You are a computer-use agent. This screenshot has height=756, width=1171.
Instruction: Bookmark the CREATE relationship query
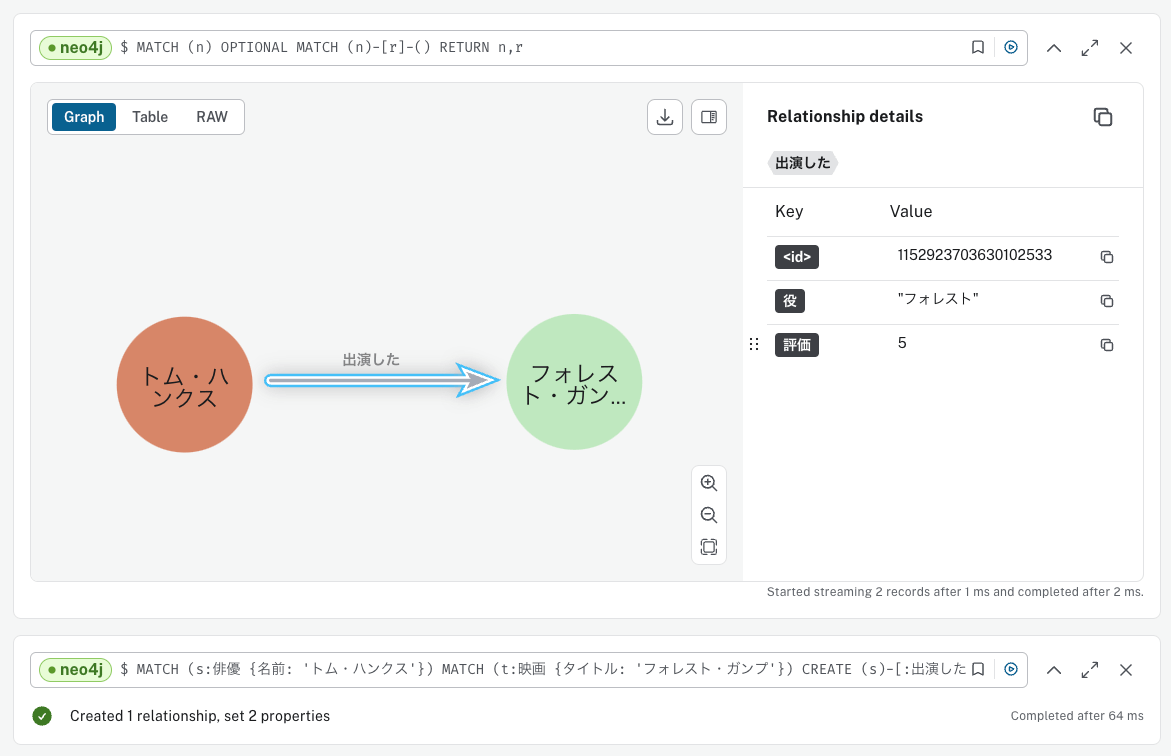pyautogui.click(x=978, y=669)
